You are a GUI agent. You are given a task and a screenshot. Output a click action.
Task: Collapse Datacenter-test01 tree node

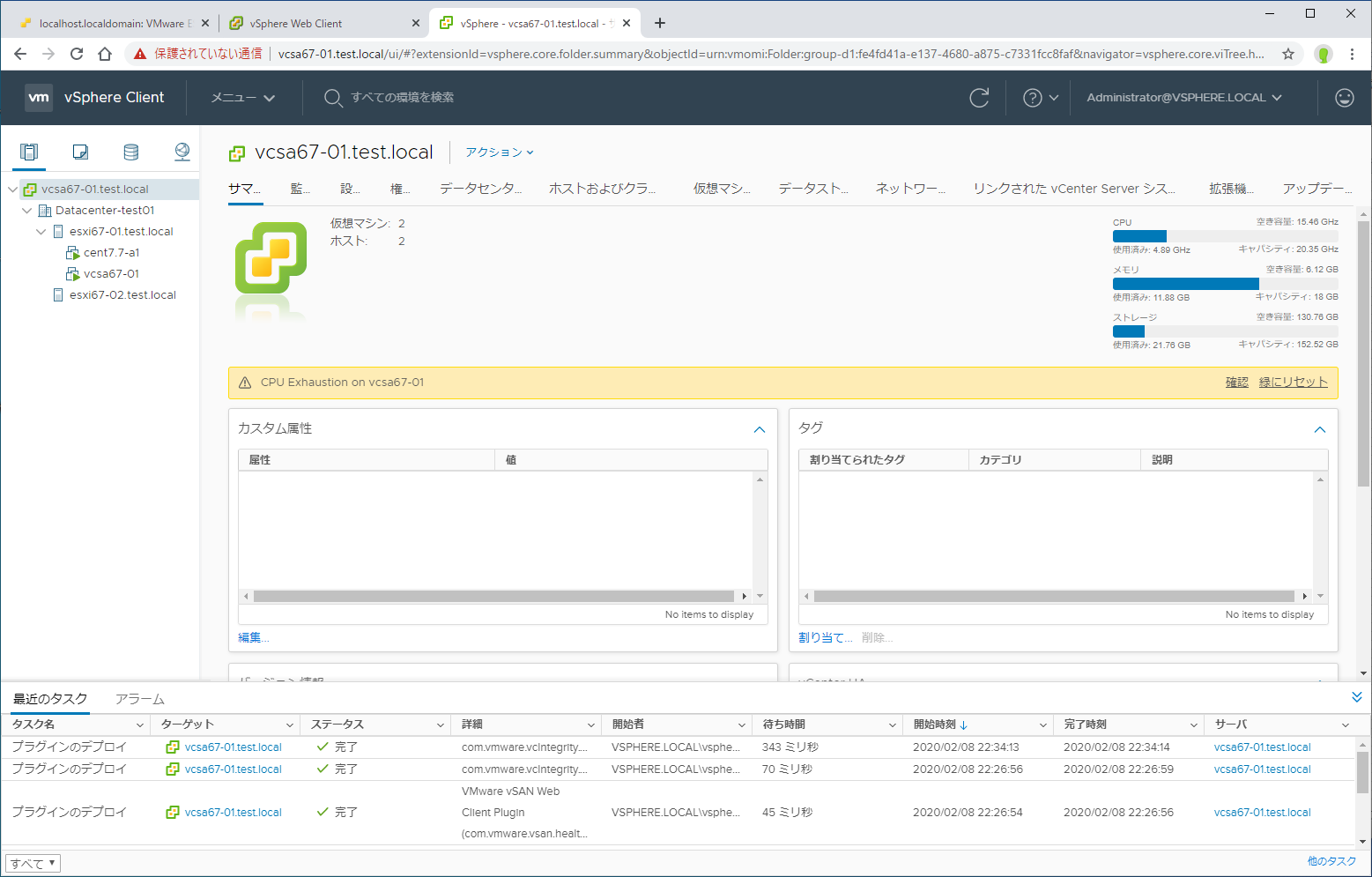click(x=26, y=211)
